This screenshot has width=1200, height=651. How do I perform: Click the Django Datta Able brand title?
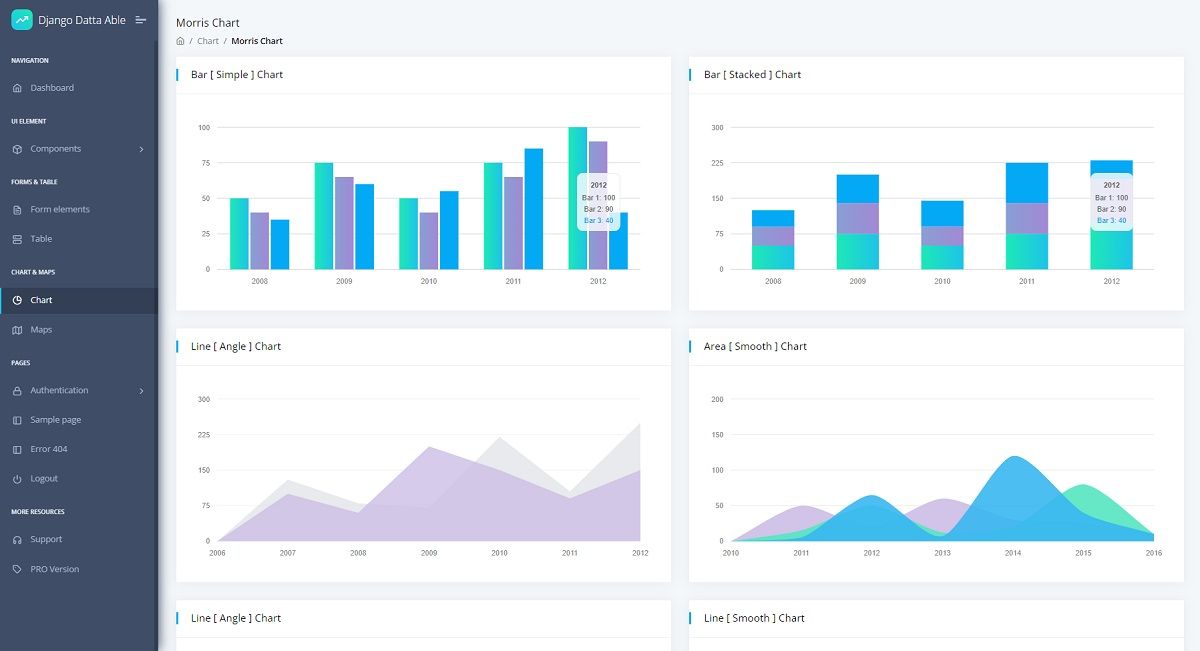pos(82,20)
